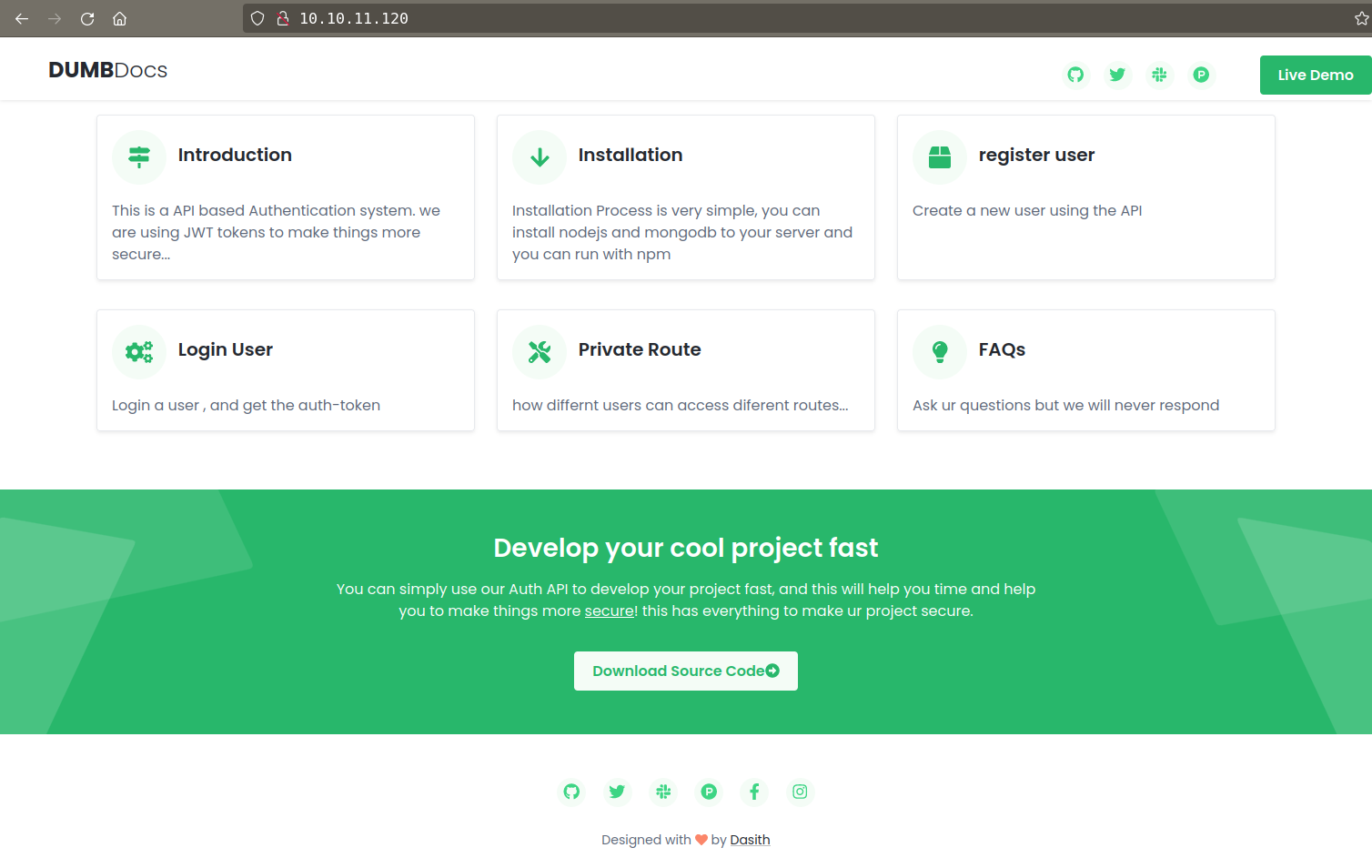Open the Twitter icon in top navigation
Viewport: 1372px width, 868px height.
pos(1117,75)
